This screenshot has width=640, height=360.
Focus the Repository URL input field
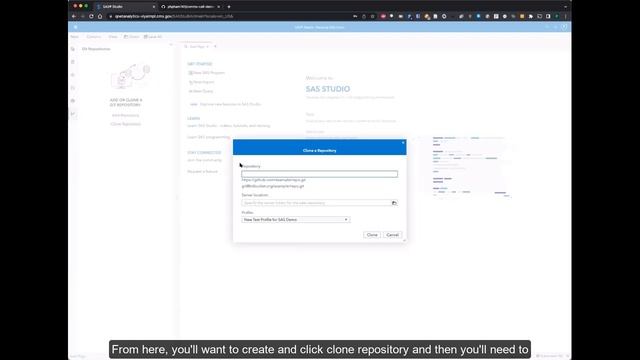pyautogui.click(x=319, y=174)
